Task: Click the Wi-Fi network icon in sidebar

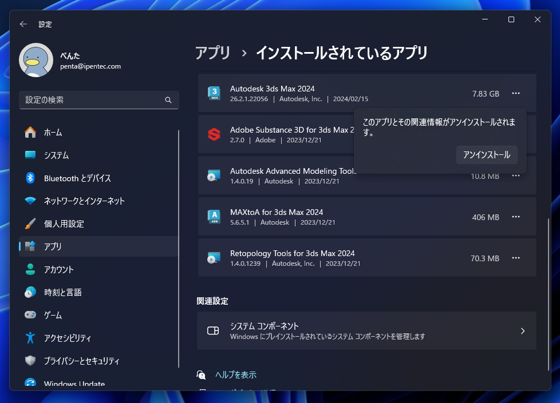Action: pos(30,201)
